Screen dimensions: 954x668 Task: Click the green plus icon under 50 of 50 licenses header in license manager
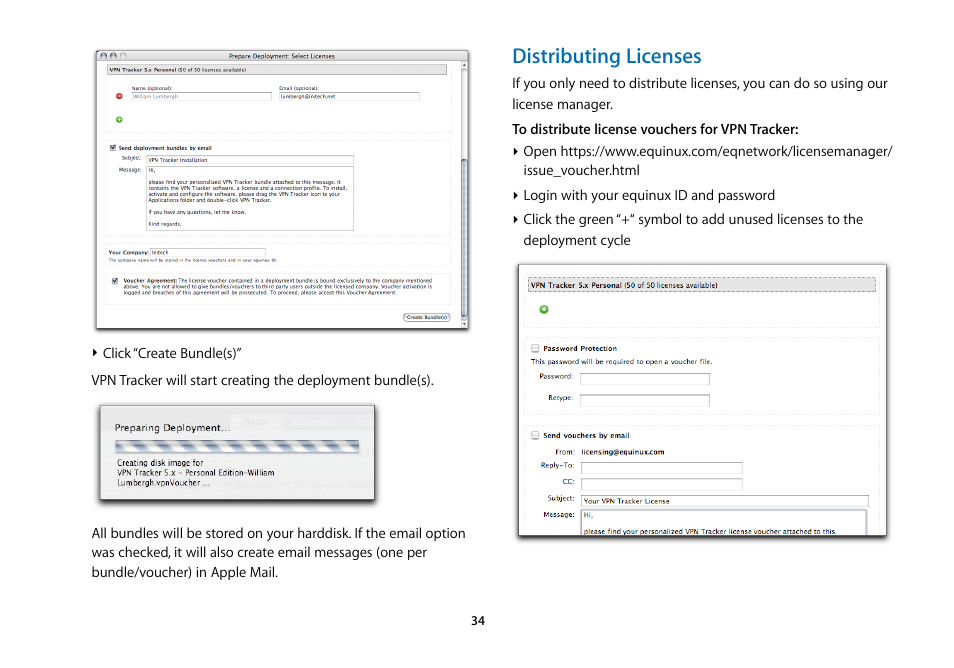pos(544,310)
